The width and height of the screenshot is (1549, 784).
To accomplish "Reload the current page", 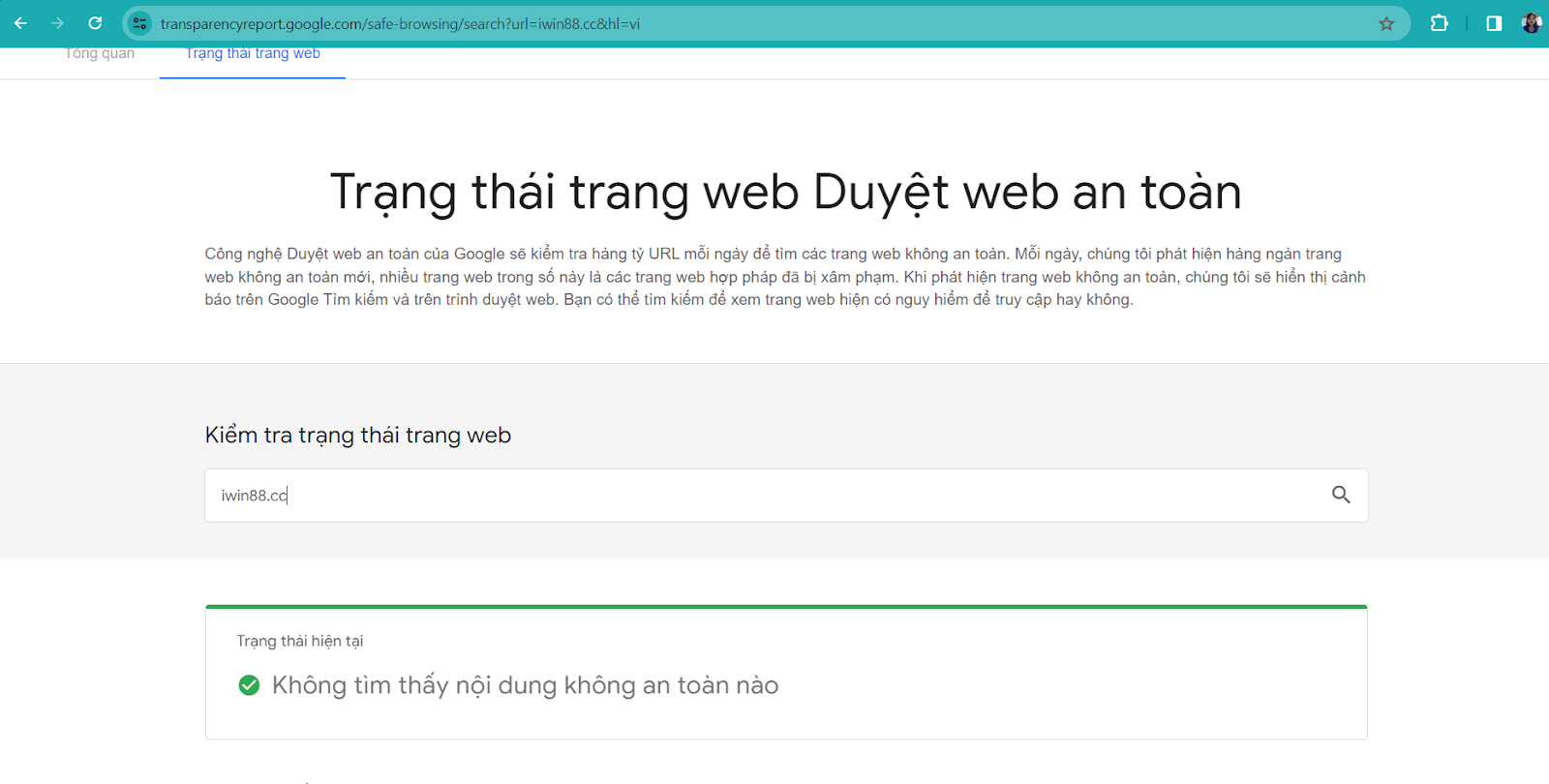I will click(95, 23).
